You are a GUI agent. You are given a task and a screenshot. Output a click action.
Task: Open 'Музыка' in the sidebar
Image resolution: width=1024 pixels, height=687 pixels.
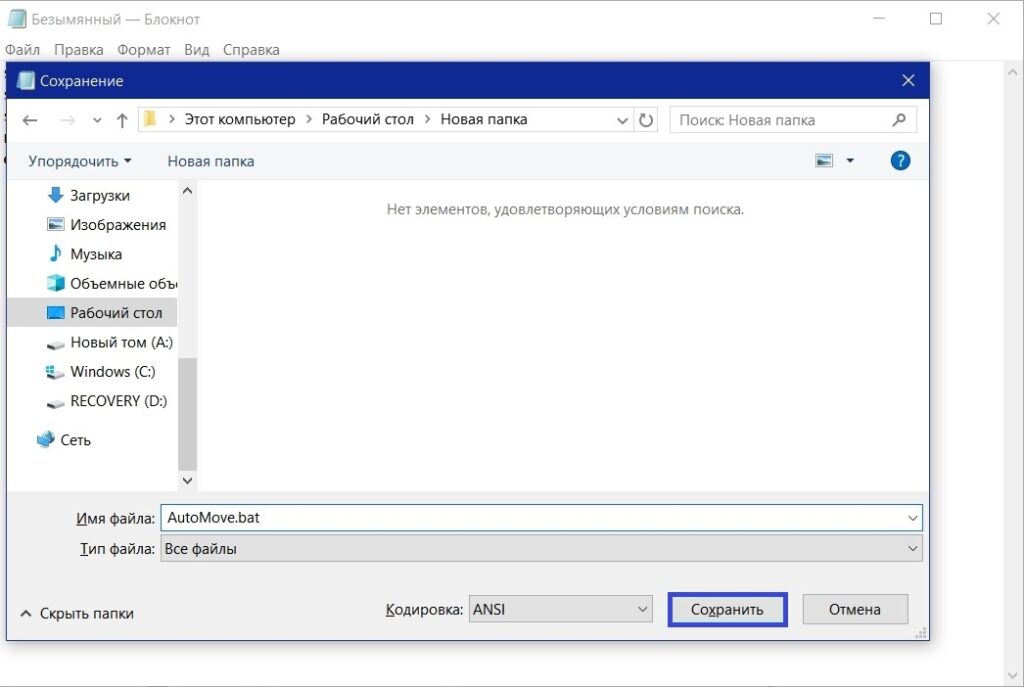pyautogui.click(x=96, y=254)
